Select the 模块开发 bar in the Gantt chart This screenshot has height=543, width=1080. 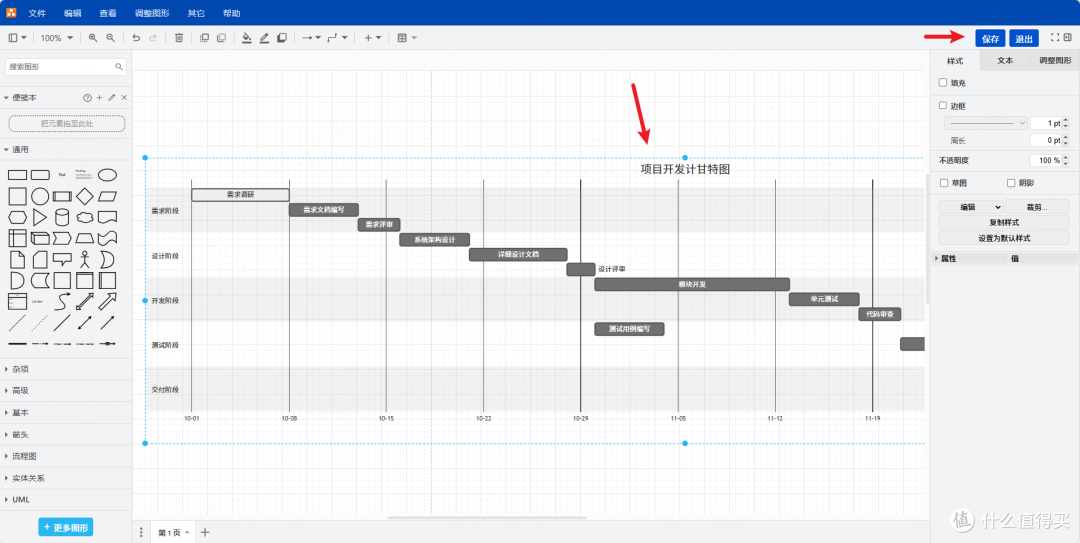[692, 284]
